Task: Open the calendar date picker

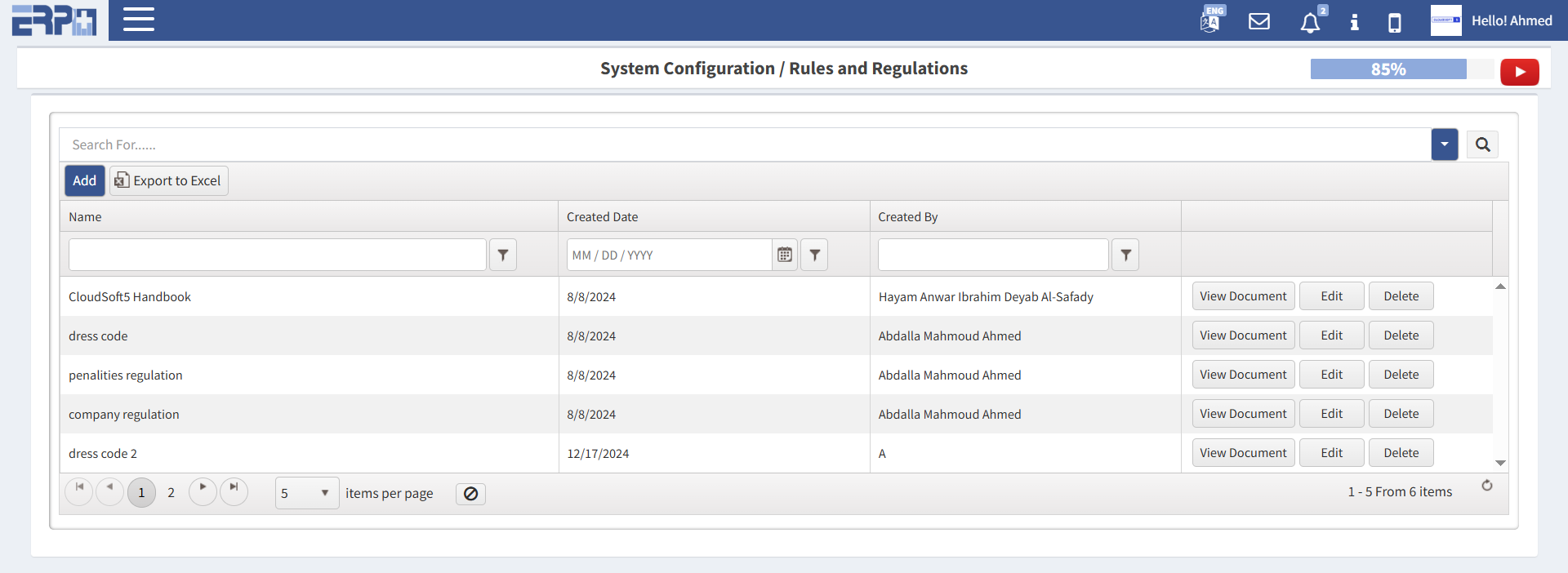Action: pos(785,255)
